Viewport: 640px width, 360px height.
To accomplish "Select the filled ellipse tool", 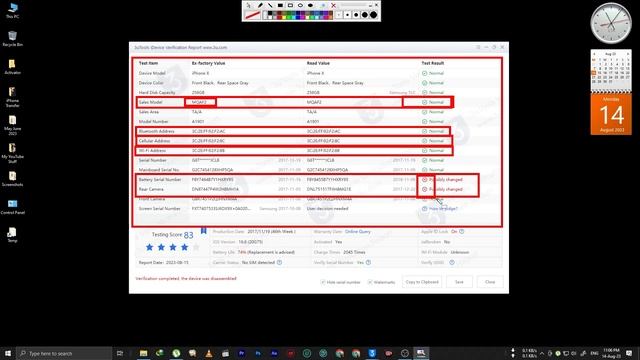I will click(x=311, y=5).
